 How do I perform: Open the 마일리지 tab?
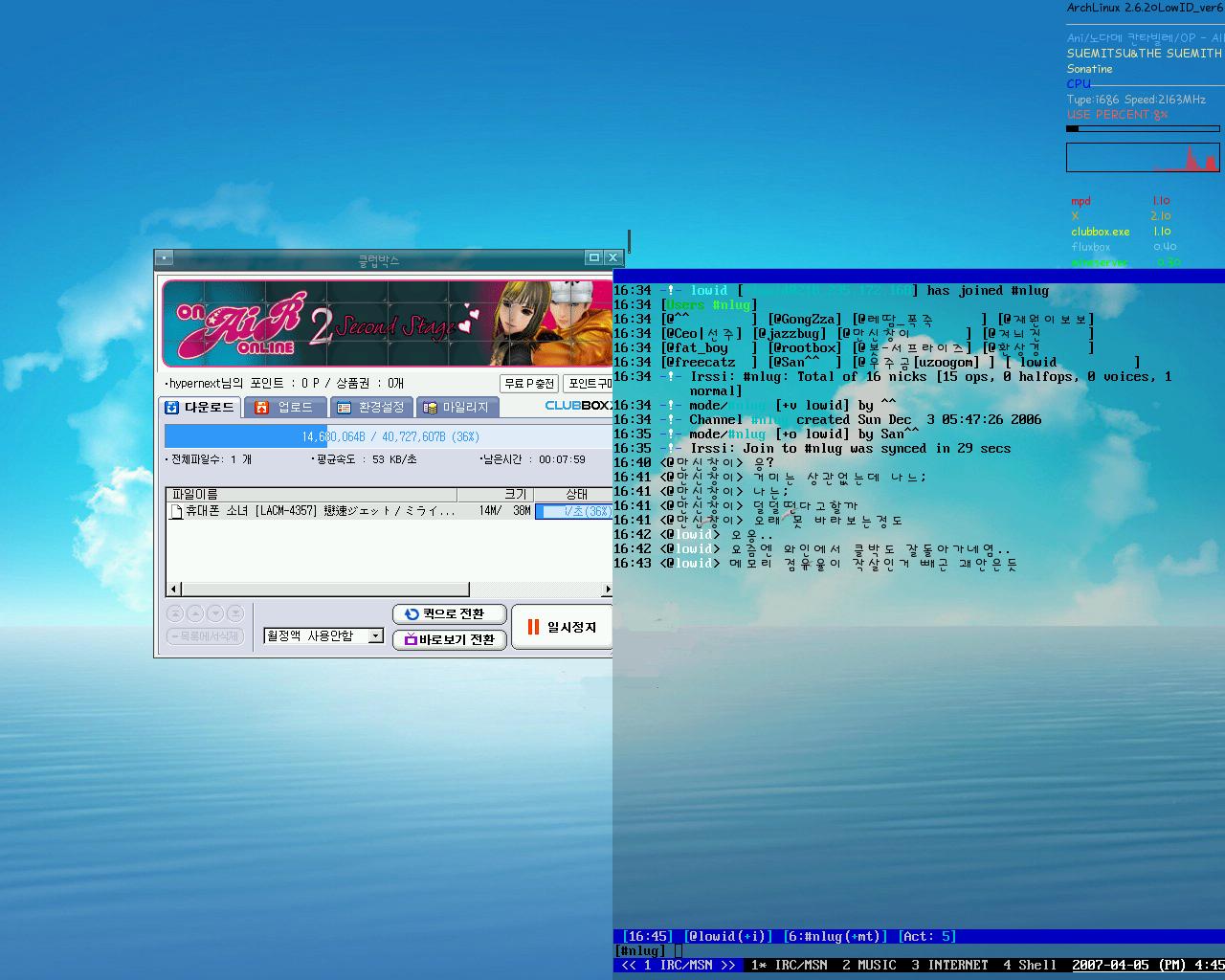(457, 408)
